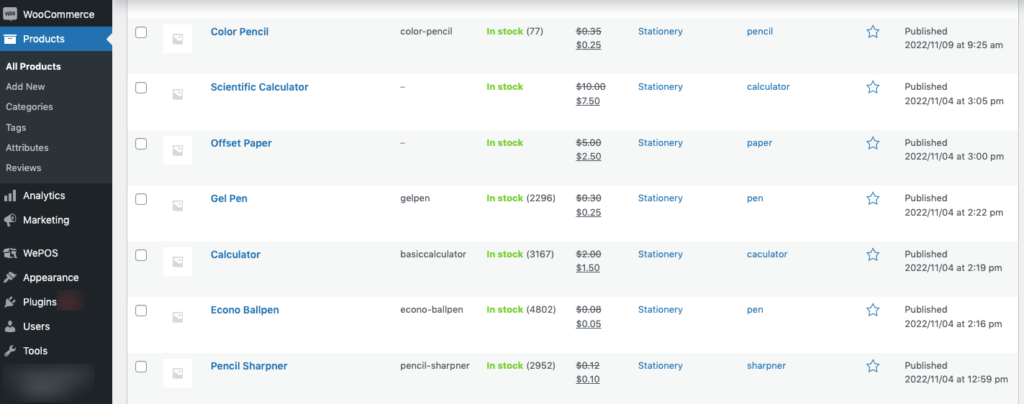This screenshot has width=1024, height=404.
Task: Go to Attributes in Products submenu
Action: [27, 148]
